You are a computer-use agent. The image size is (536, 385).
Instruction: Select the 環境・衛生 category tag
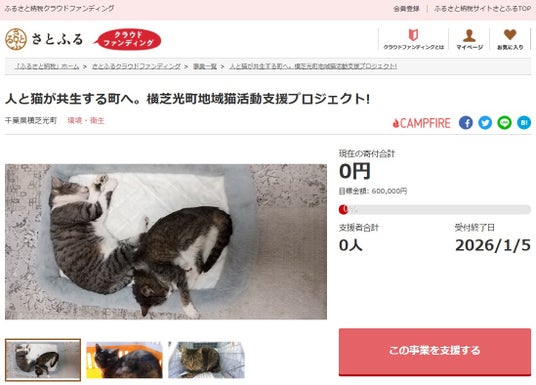[86, 120]
